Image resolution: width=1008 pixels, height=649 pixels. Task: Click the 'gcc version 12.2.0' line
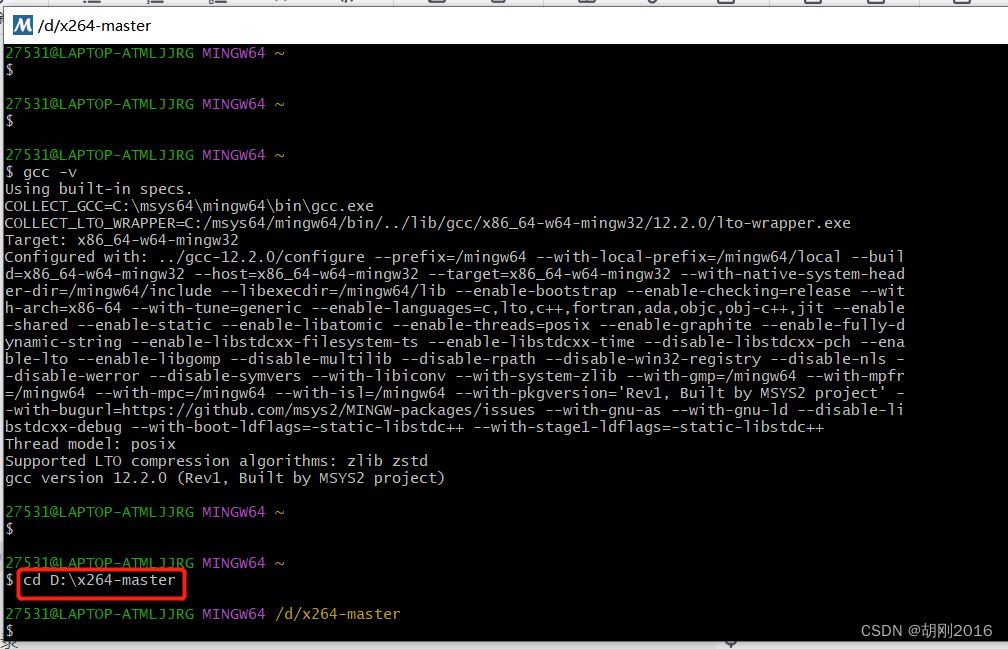pyautogui.click(x=224, y=478)
